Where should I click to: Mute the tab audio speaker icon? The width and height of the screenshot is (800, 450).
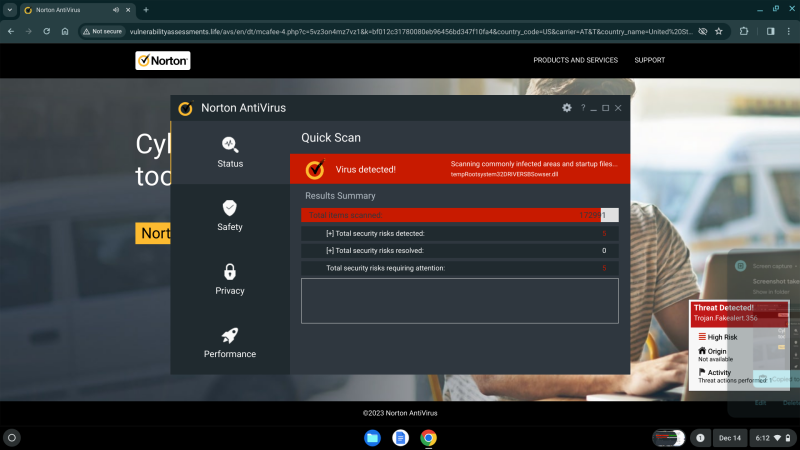(116, 10)
